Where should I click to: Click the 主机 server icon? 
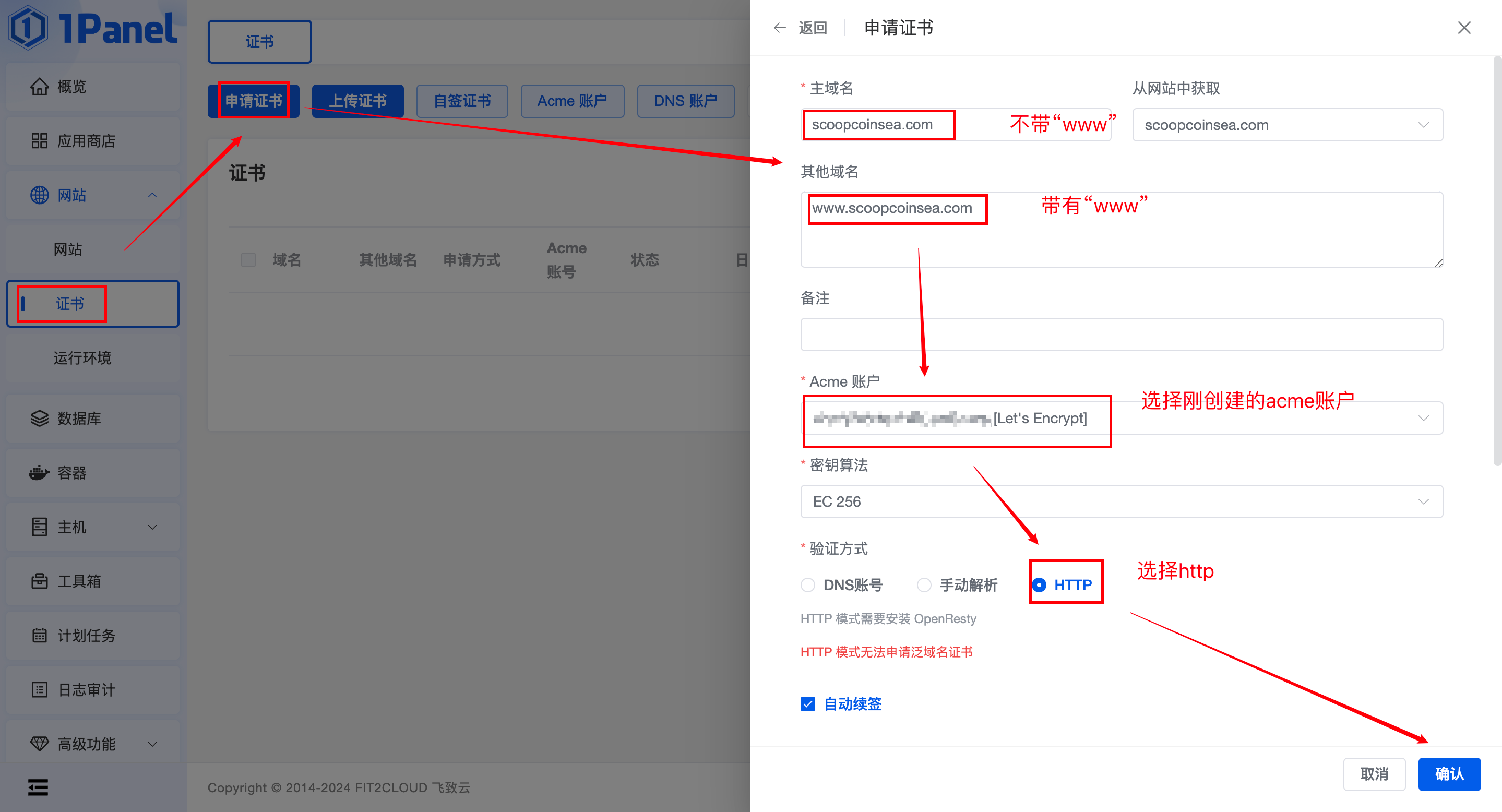click(39, 527)
